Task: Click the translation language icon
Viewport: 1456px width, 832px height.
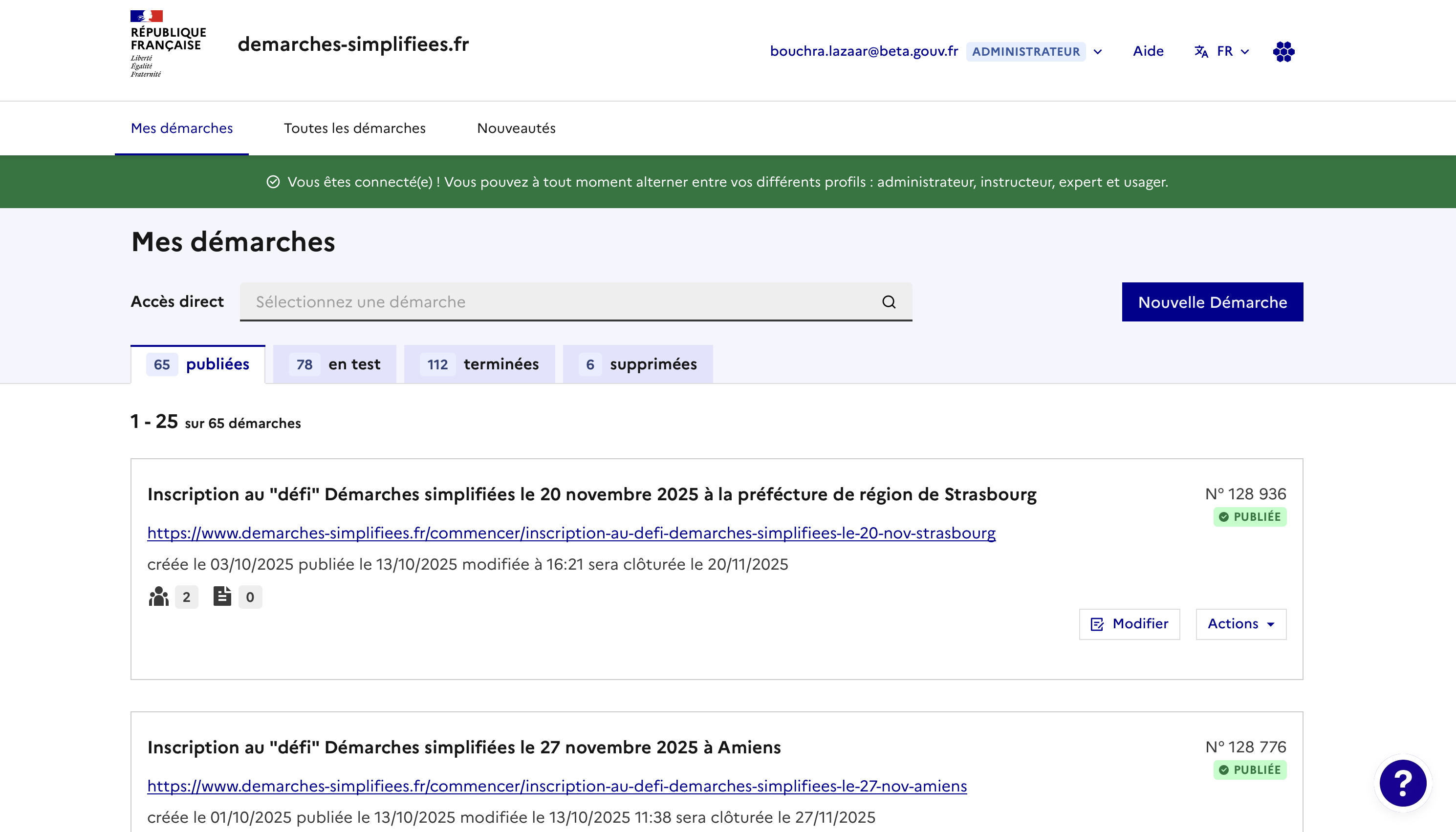Action: pos(1201,51)
